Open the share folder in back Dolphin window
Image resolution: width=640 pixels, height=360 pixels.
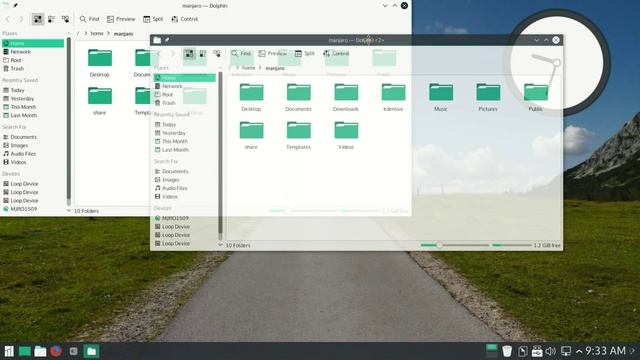pos(100,101)
